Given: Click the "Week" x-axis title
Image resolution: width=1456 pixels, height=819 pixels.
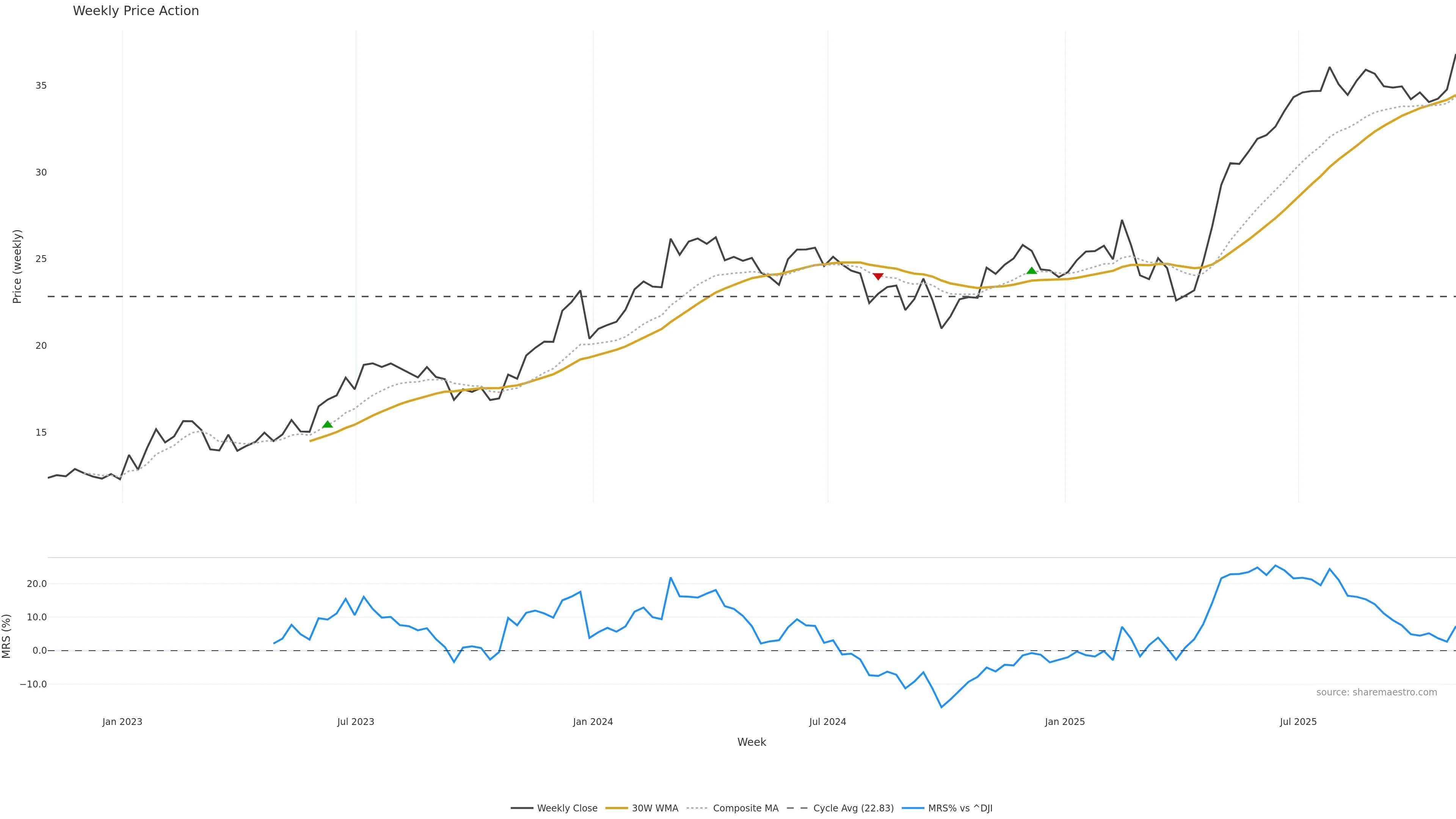Looking at the screenshot, I should pos(751,742).
